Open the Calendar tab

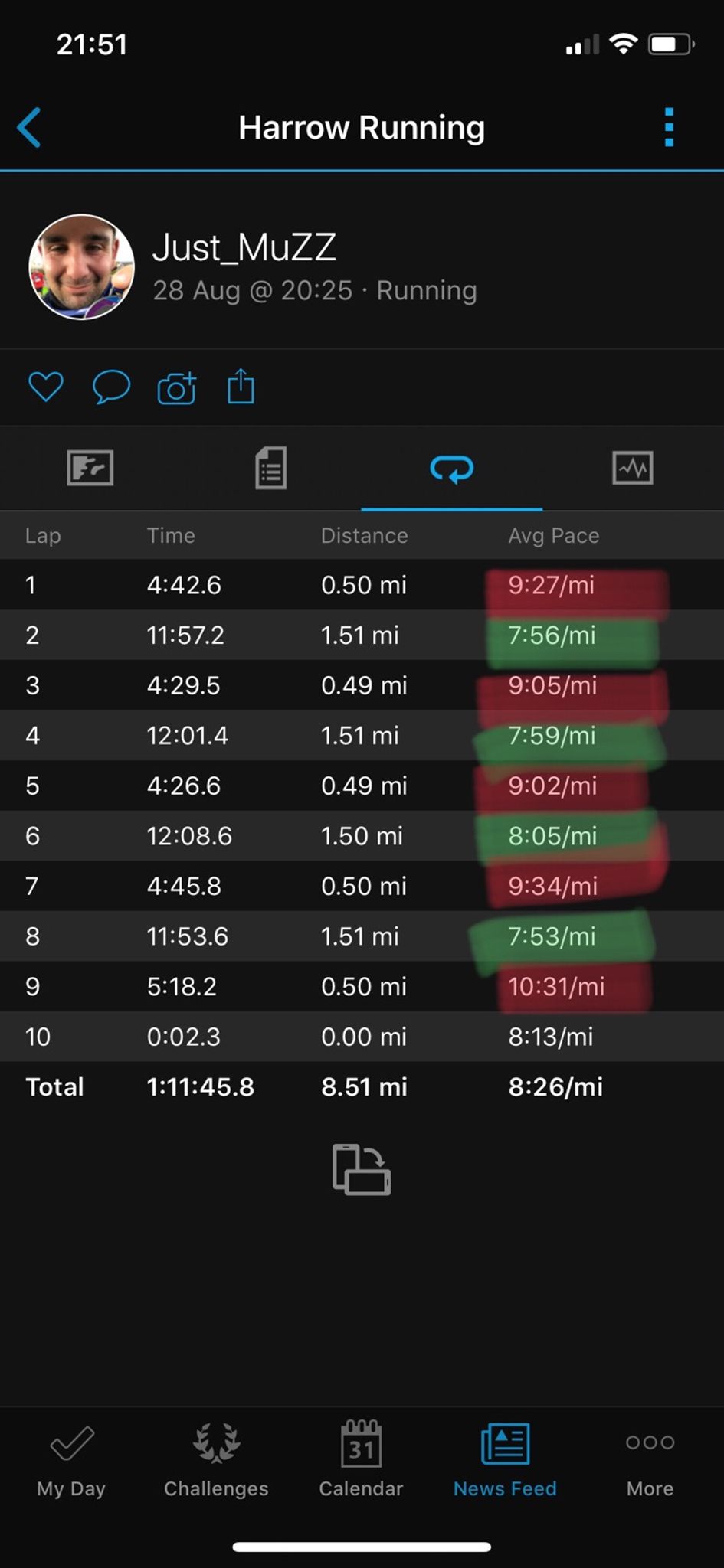361,1460
